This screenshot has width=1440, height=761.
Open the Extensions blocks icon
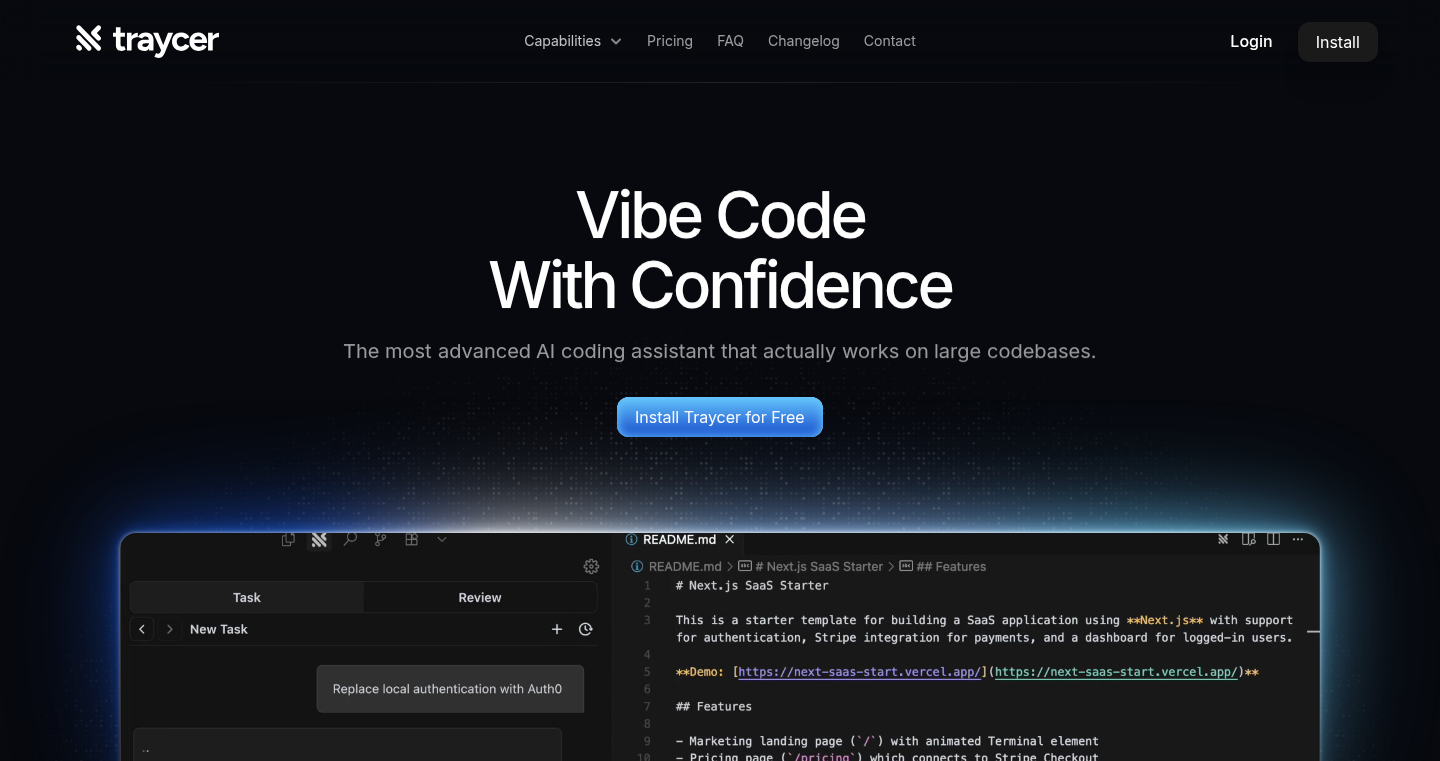click(x=411, y=539)
